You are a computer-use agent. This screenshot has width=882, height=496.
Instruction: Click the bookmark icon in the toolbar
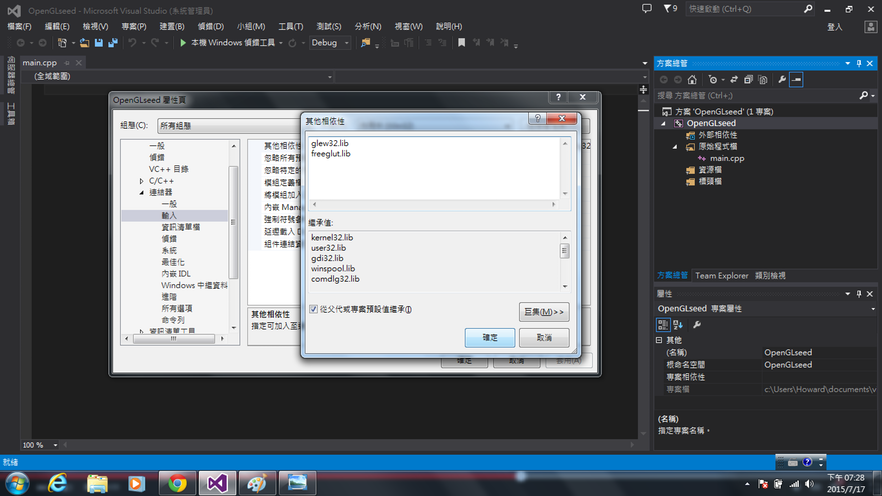point(461,43)
